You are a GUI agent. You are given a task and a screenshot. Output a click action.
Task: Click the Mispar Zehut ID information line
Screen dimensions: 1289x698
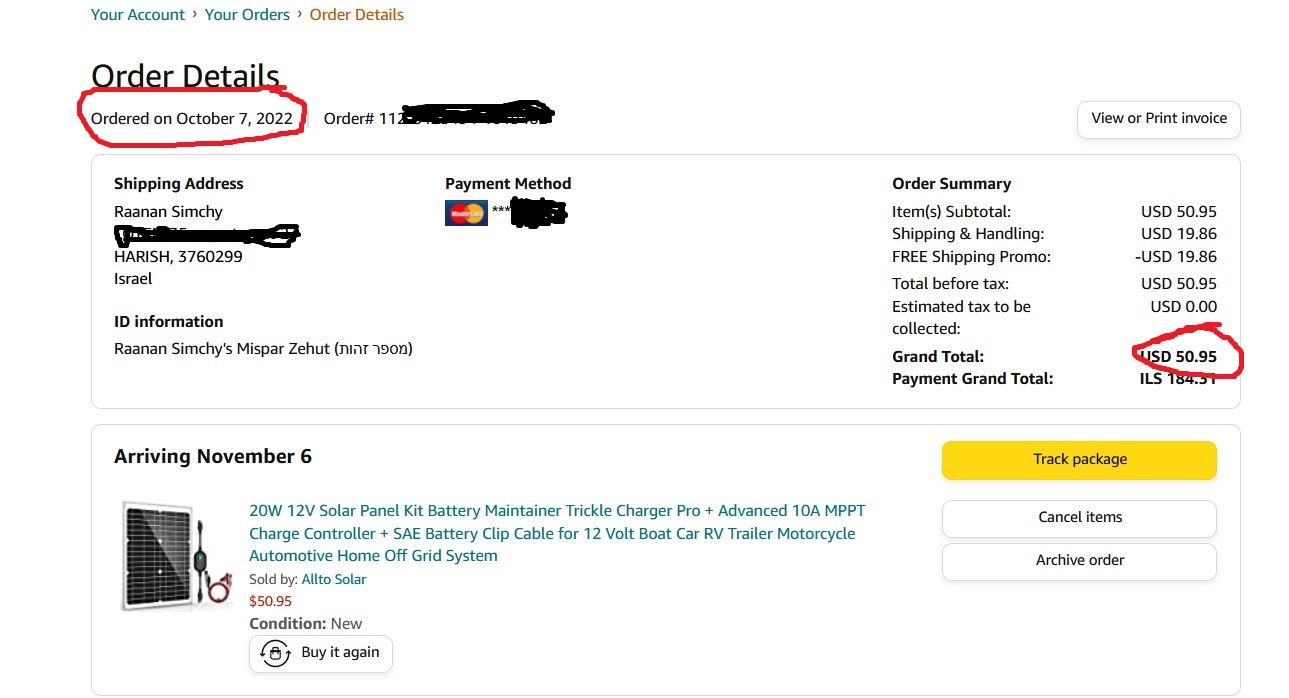point(263,350)
